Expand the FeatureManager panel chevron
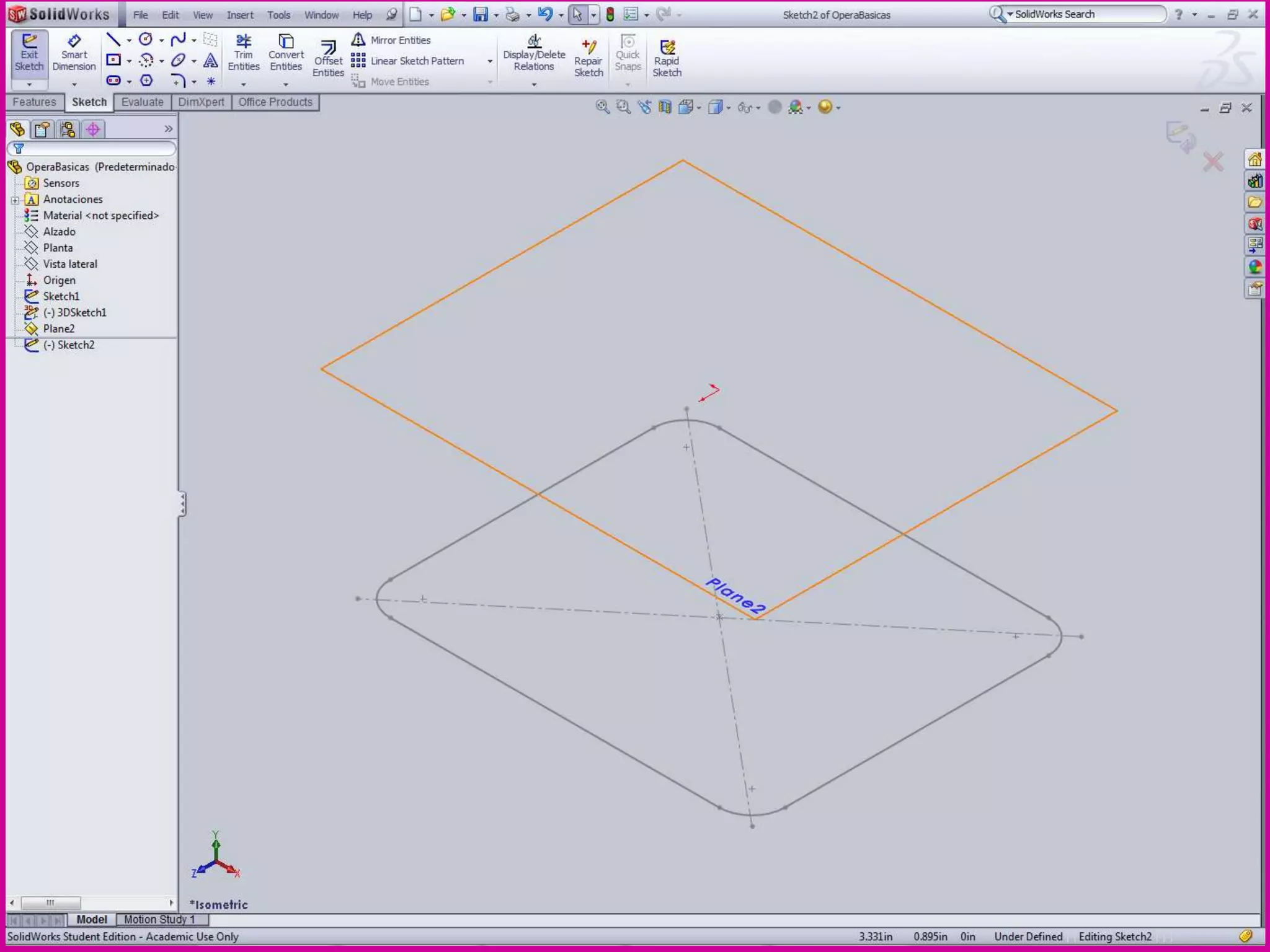Image resolution: width=1270 pixels, height=952 pixels. coord(168,129)
